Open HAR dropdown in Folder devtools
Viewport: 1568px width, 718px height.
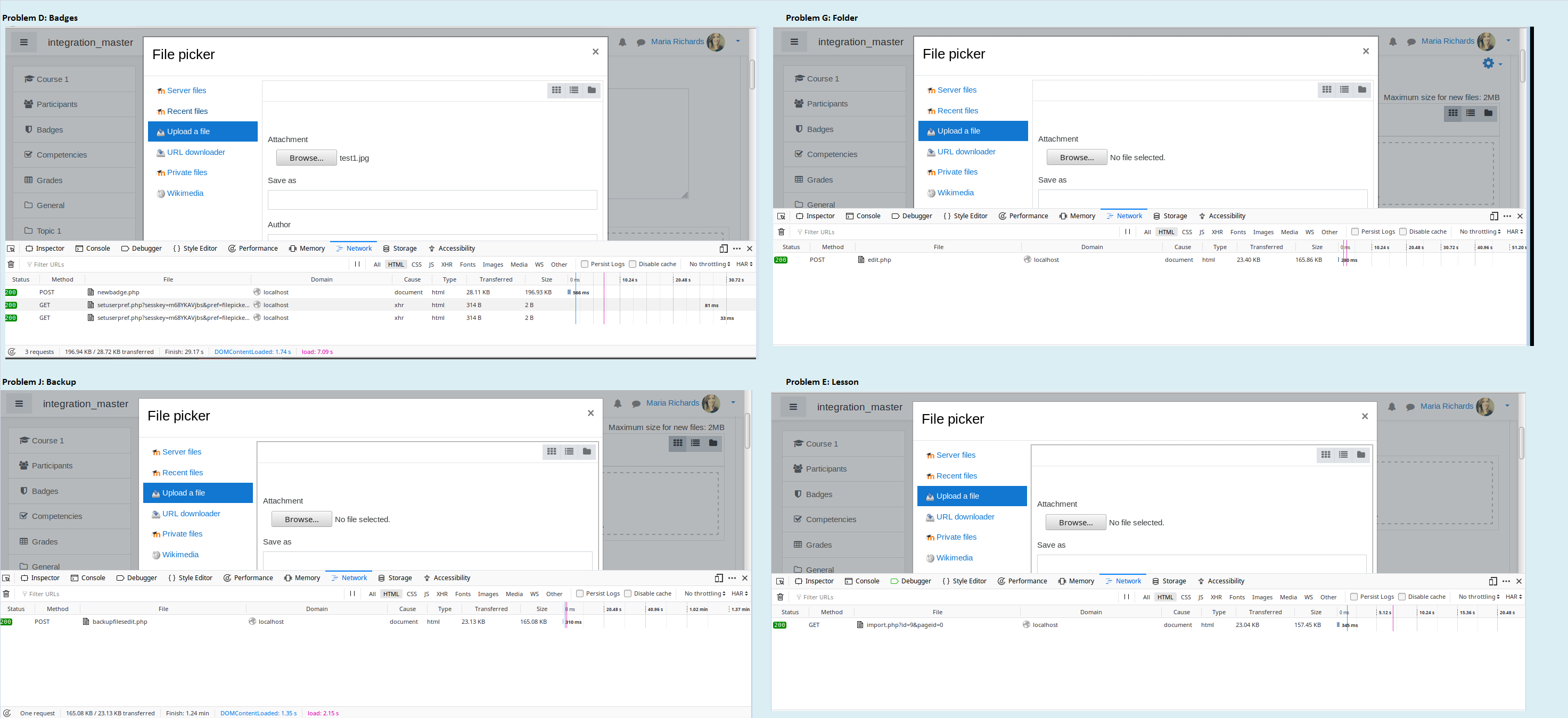1515,232
